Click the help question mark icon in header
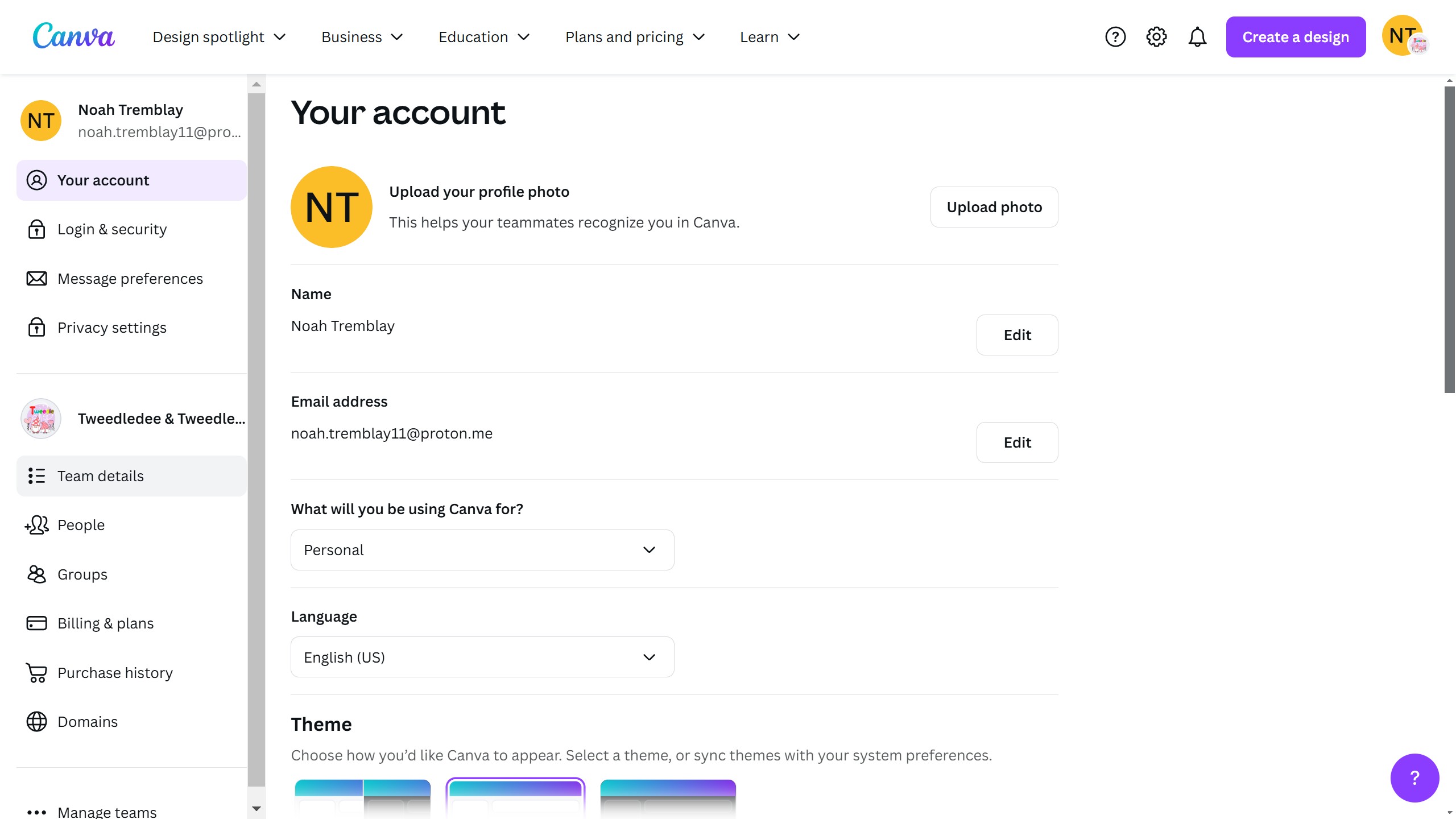The width and height of the screenshot is (1456, 819). tap(1115, 37)
